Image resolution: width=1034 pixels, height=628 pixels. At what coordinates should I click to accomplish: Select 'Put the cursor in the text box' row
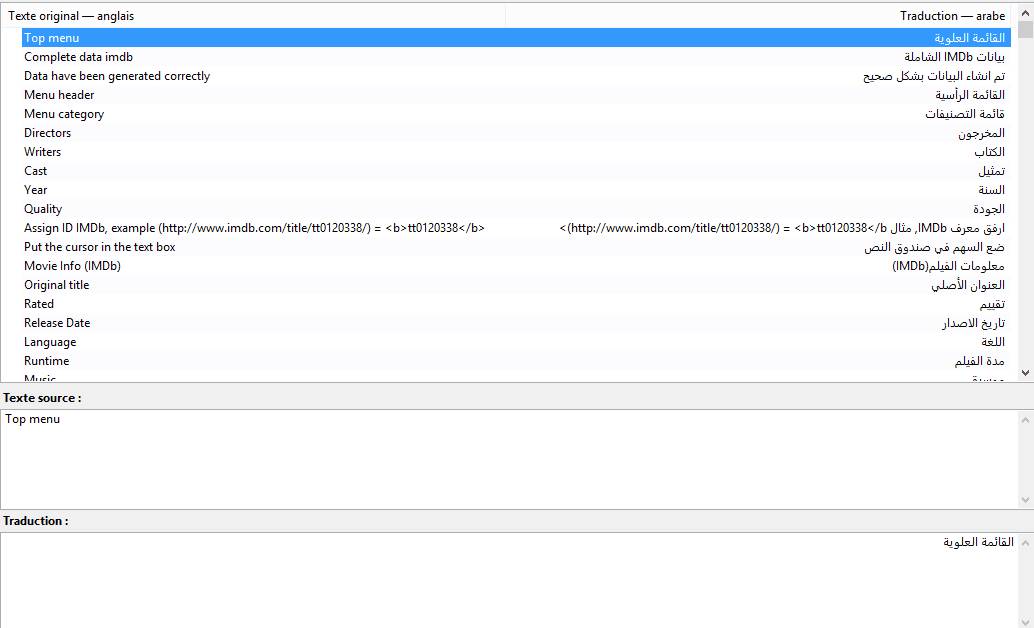tap(516, 247)
